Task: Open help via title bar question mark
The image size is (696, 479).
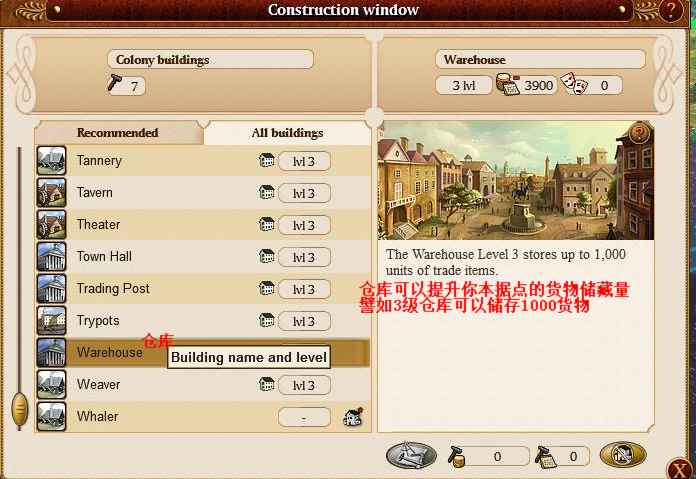Action: click(671, 10)
